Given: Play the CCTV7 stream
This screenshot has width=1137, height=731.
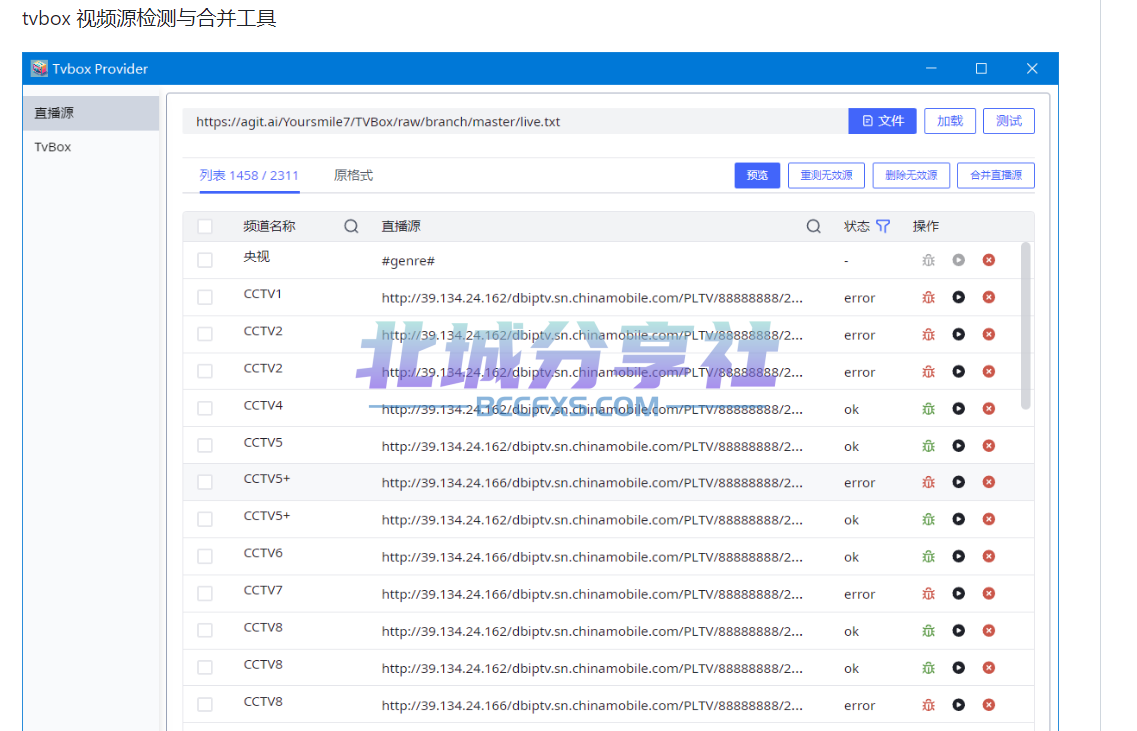Looking at the screenshot, I should [959, 594].
